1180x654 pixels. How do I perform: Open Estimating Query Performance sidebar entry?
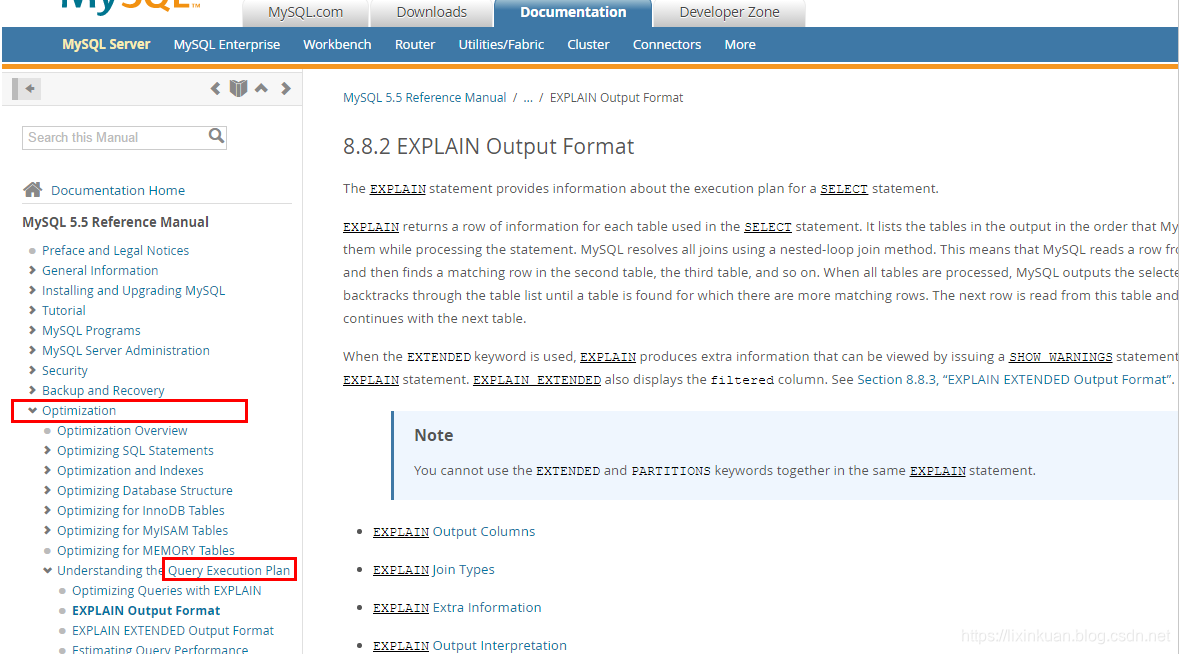pos(160,649)
